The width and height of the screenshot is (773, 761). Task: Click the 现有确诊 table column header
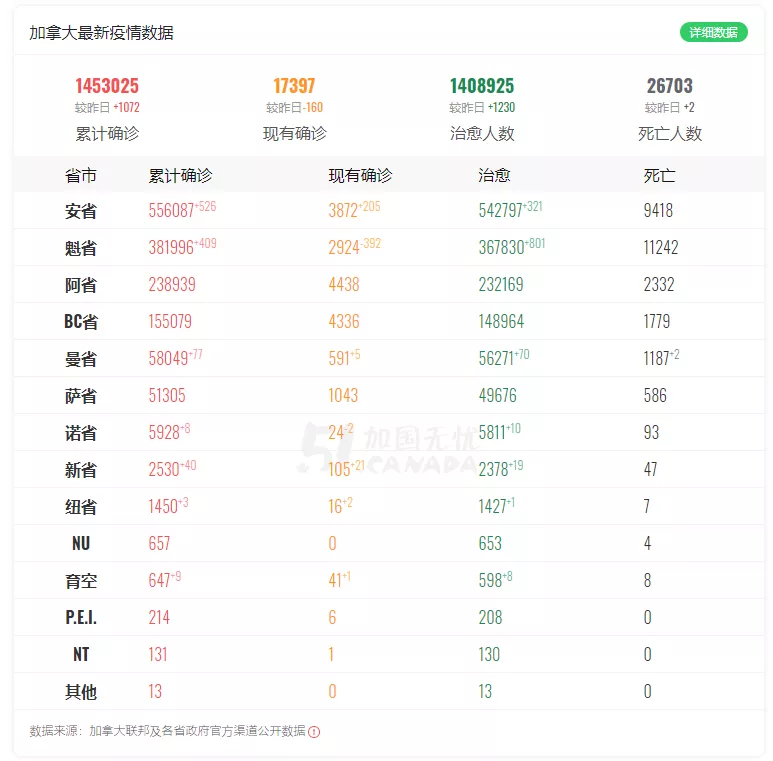click(x=360, y=175)
